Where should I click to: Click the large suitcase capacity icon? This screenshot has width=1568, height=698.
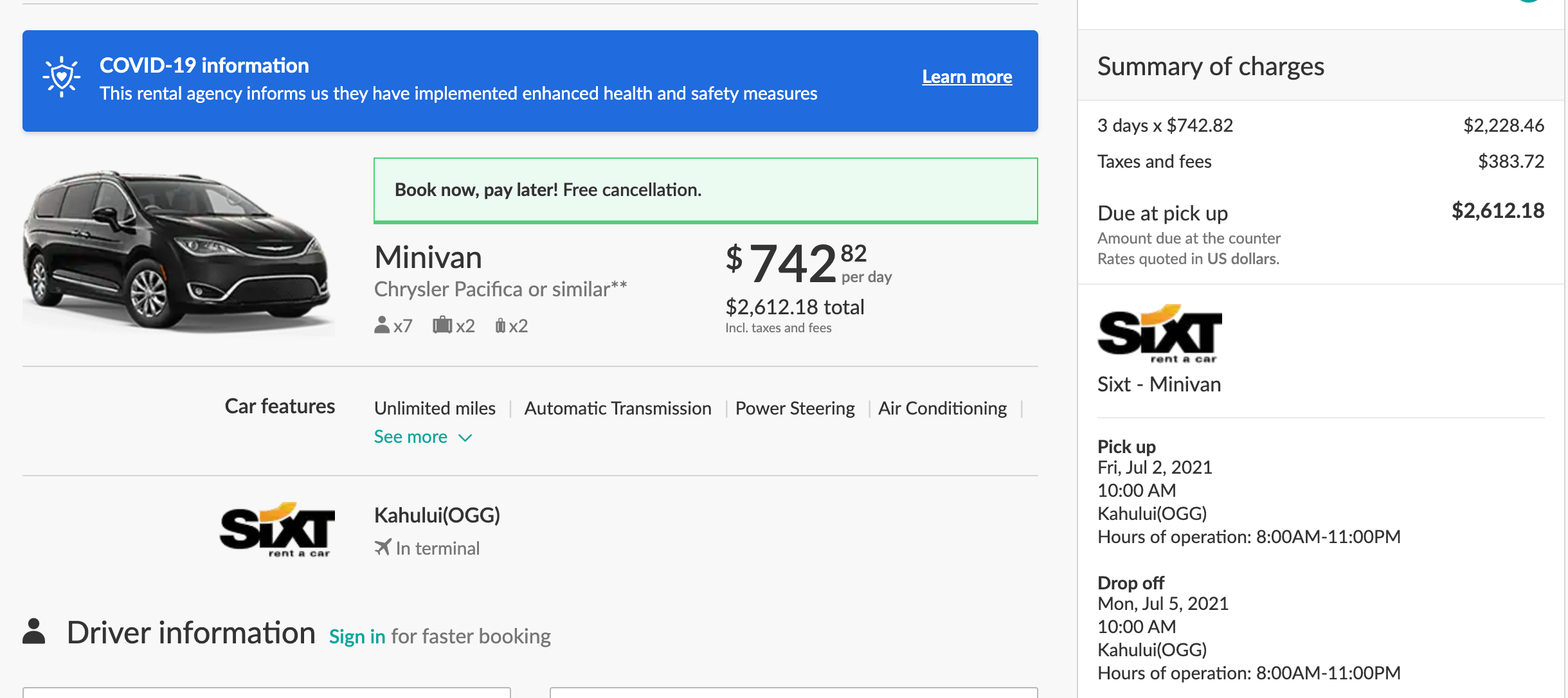point(442,325)
